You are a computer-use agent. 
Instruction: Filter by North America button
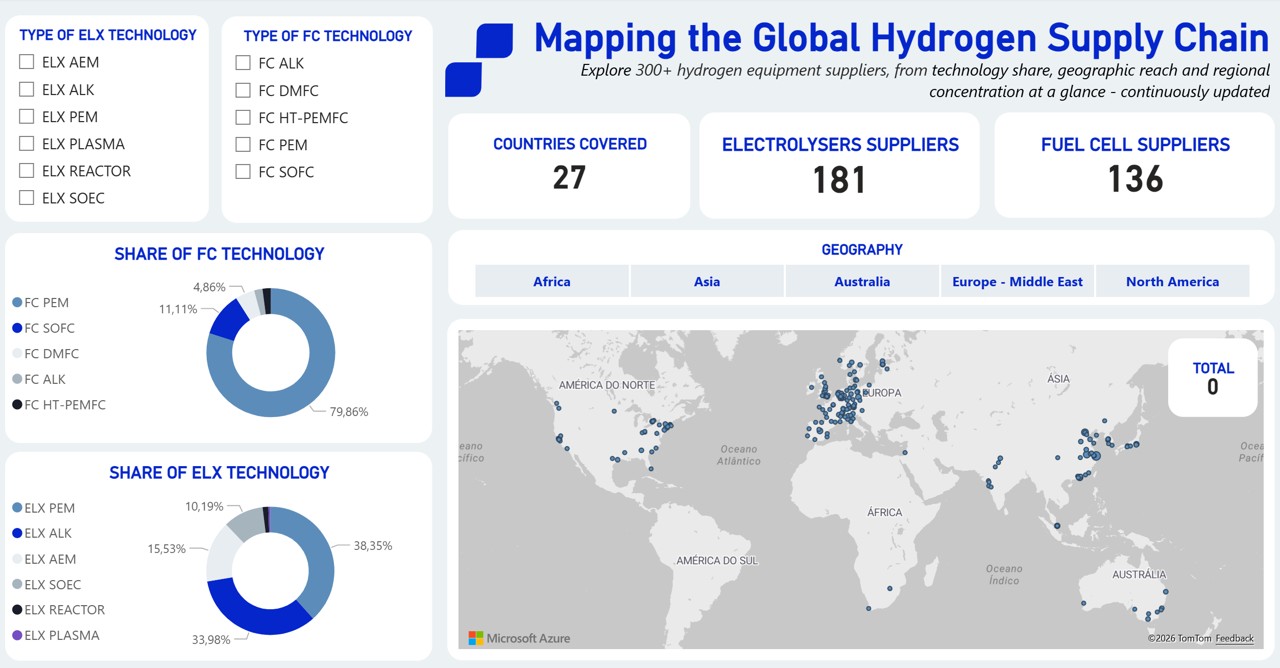(x=1172, y=282)
